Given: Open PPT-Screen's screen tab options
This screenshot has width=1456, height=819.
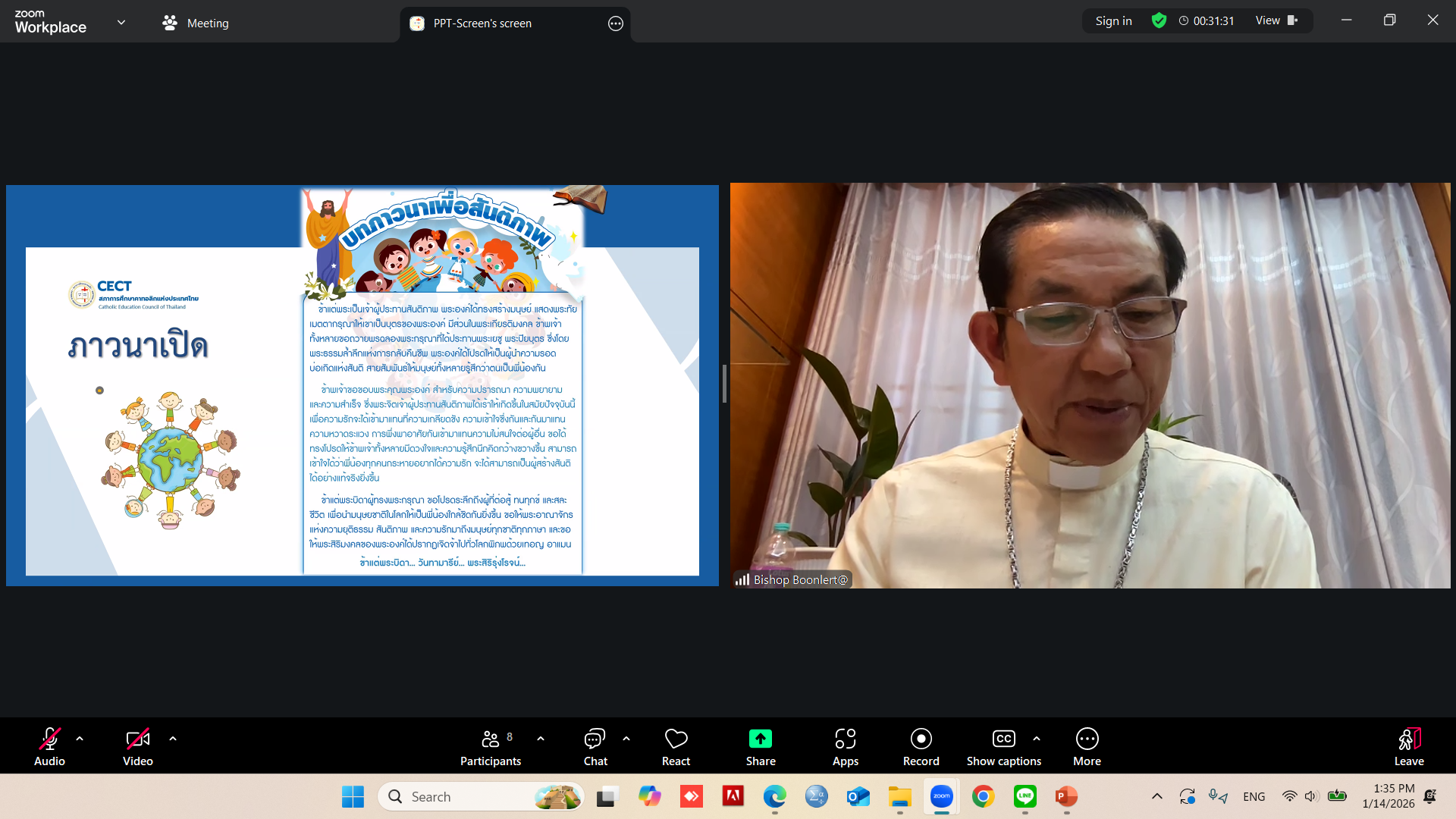Looking at the screenshot, I should coord(616,24).
